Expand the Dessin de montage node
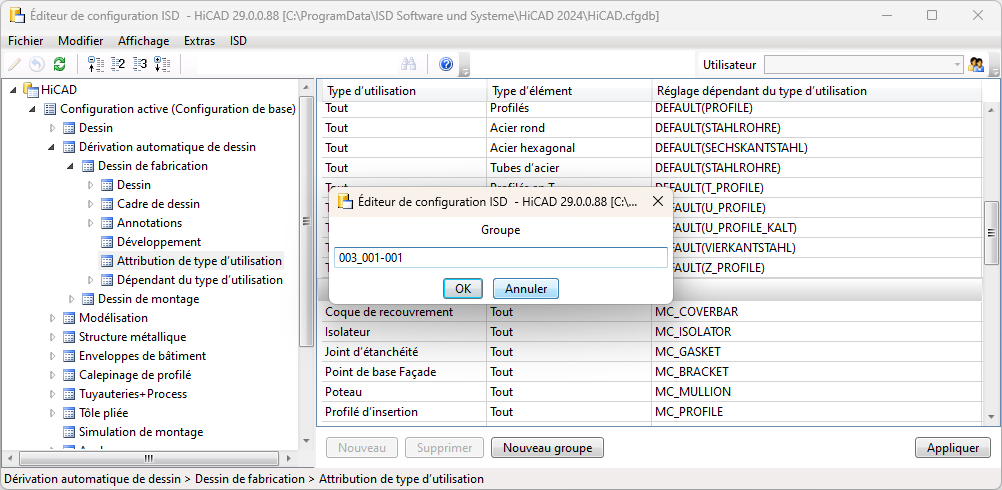The width and height of the screenshot is (1002, 490). tap(71, 299)
